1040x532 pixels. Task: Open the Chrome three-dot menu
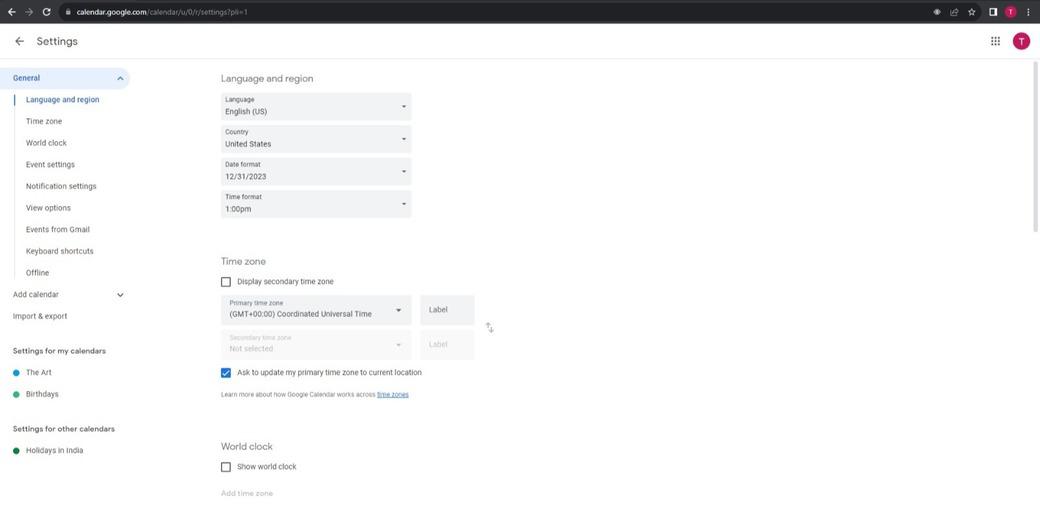(1028, 12)
